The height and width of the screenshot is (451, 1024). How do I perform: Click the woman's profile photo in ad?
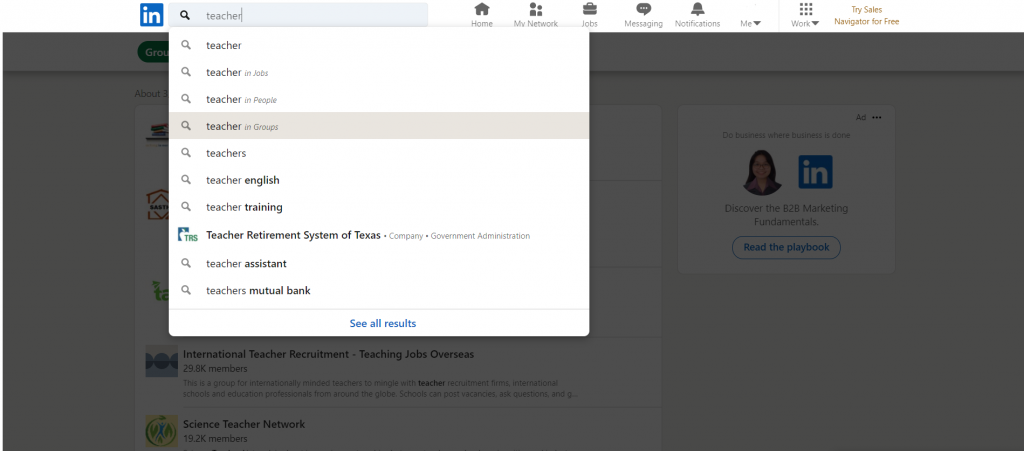(x=762, y=172)
